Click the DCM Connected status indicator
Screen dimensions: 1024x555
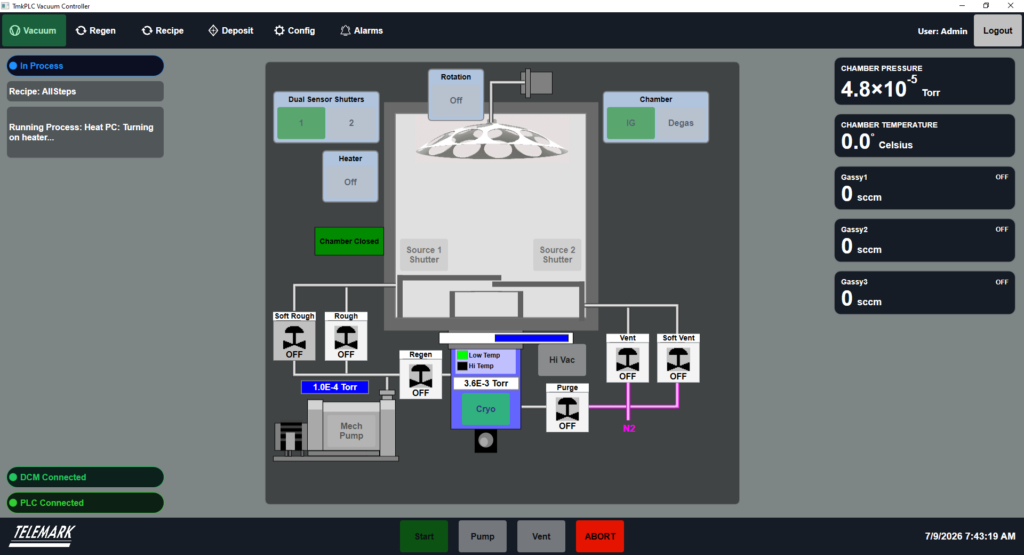tap(85, 477)
